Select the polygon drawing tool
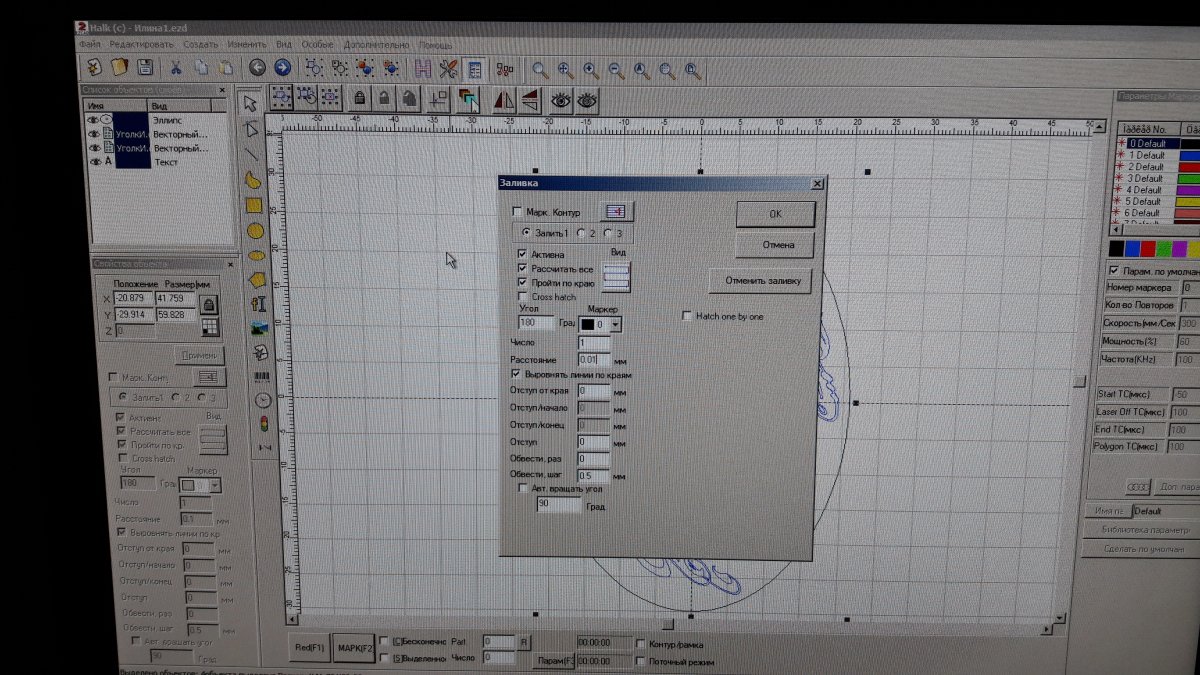Viewport: 1200px width, 675px height. [257, 279]
